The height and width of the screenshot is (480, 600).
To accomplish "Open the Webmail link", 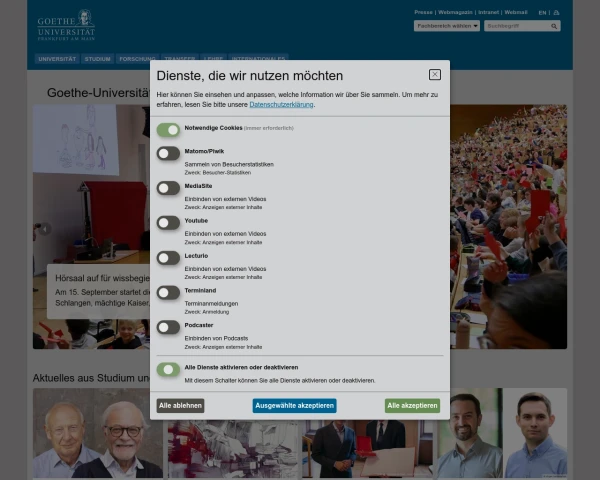I will coord(515,12).
